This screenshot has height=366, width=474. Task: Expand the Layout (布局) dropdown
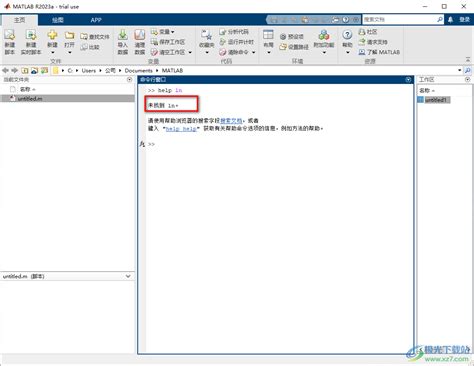[x=268, y=53]
